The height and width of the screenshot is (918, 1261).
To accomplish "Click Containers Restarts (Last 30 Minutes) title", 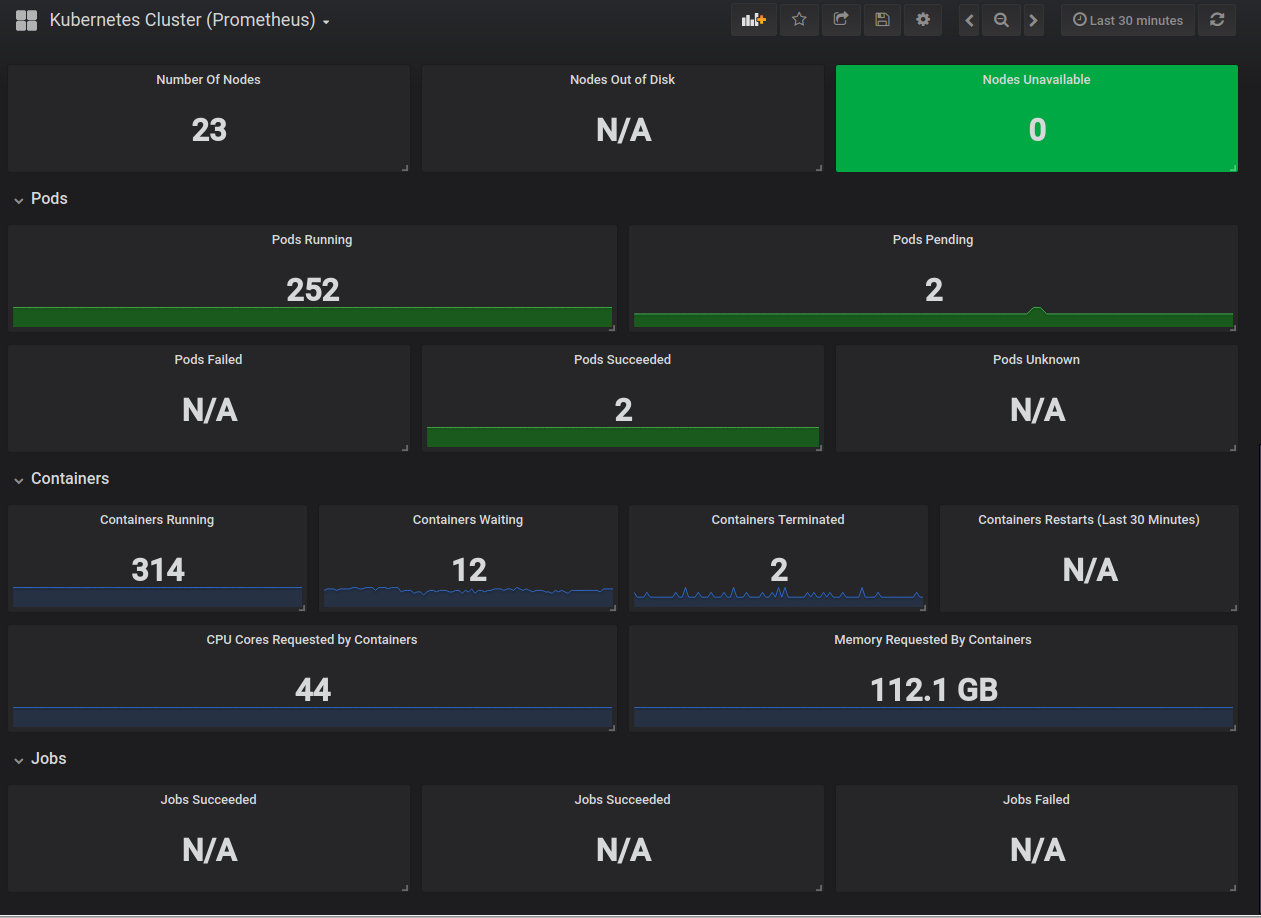I will [1089, 520].
